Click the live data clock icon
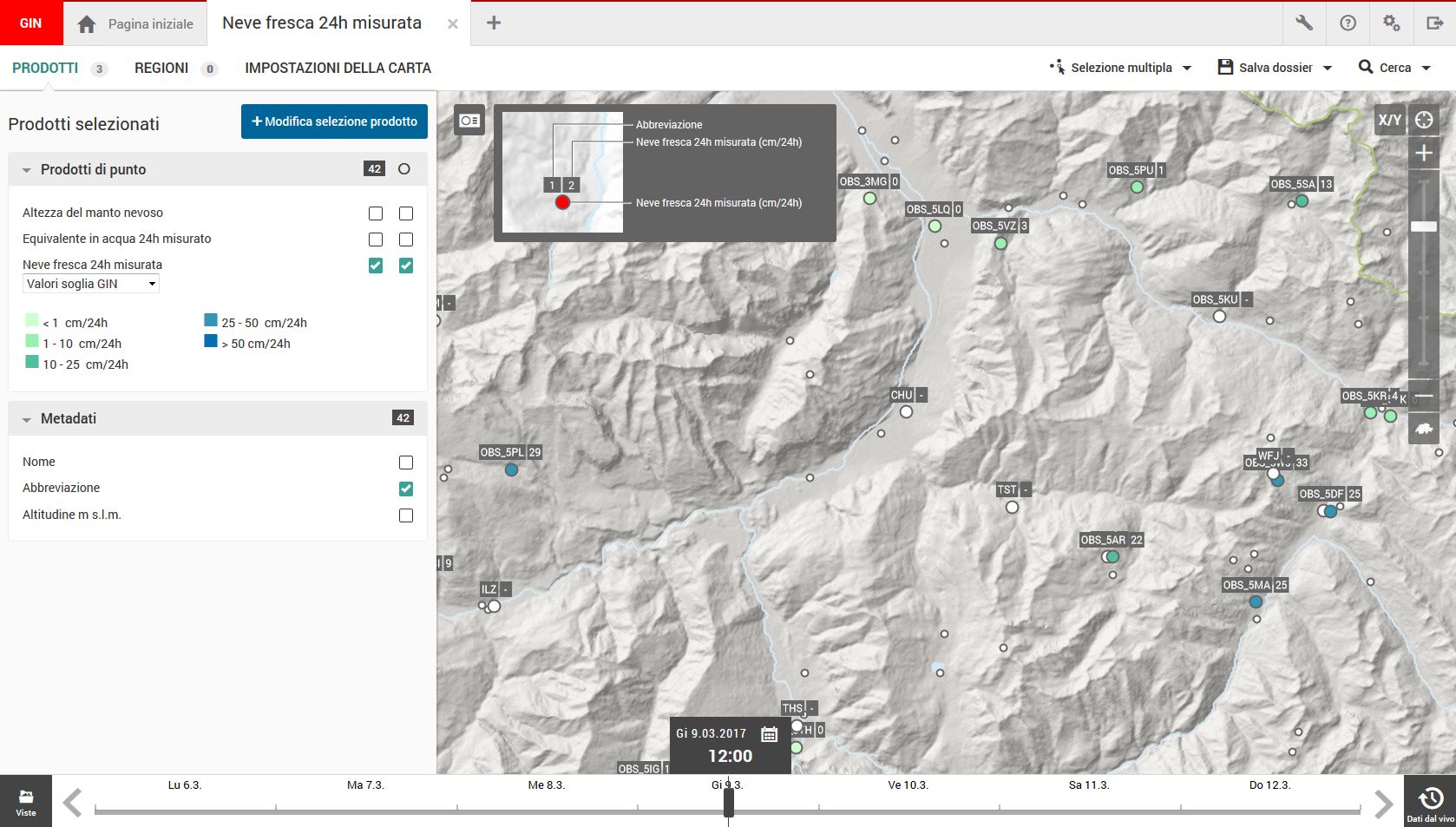The image size is (1456, 827). 1430,799
